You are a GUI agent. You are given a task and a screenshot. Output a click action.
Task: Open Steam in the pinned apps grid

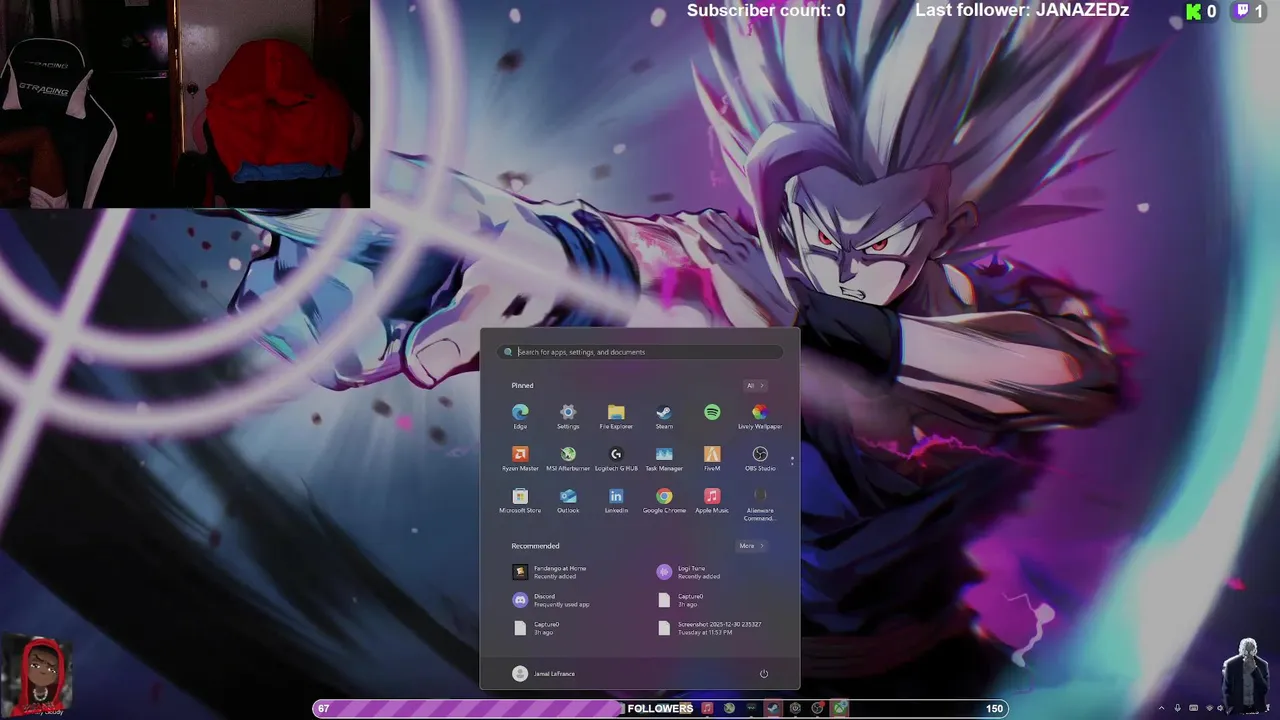pos(664,416)
